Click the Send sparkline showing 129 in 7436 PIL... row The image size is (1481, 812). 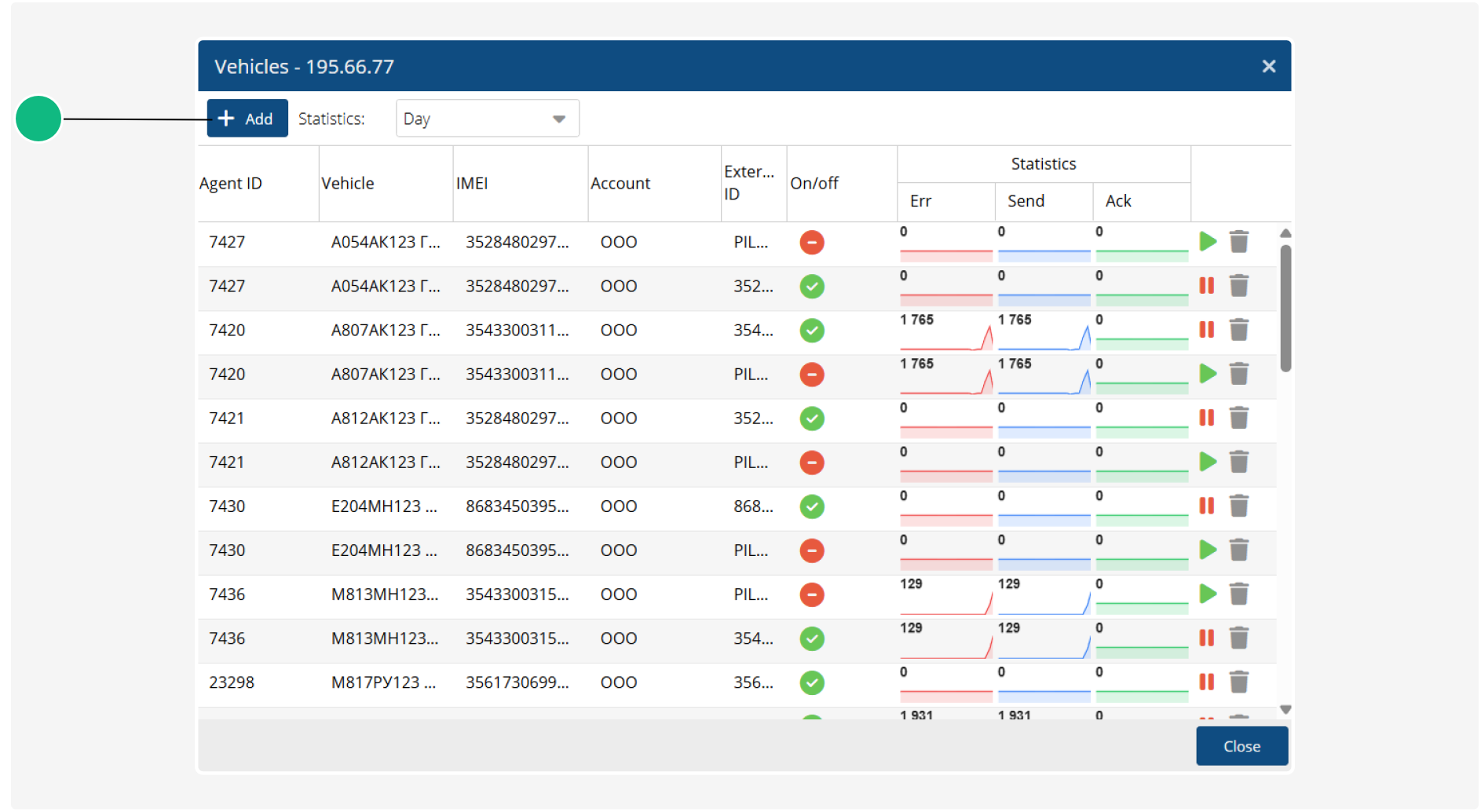pyautogui.click(x=1044, y=596)
